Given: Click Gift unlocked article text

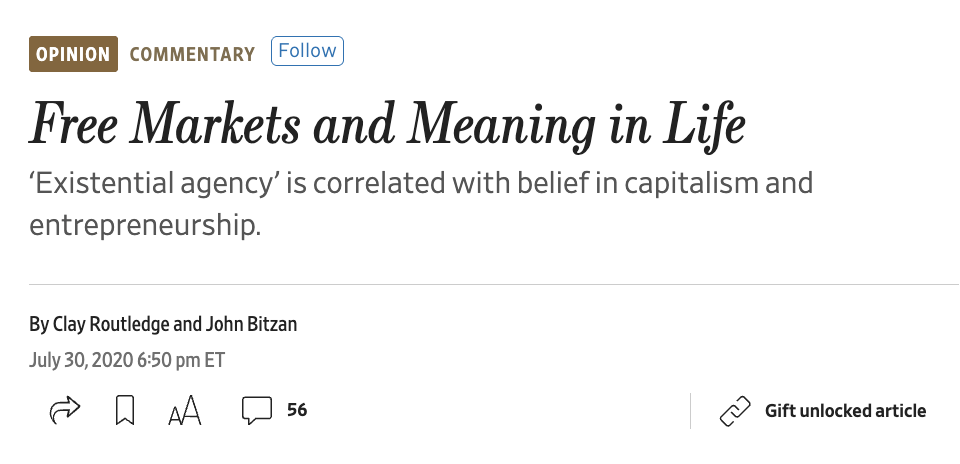Looking at the screenshot, I should [x=845, y=411].
